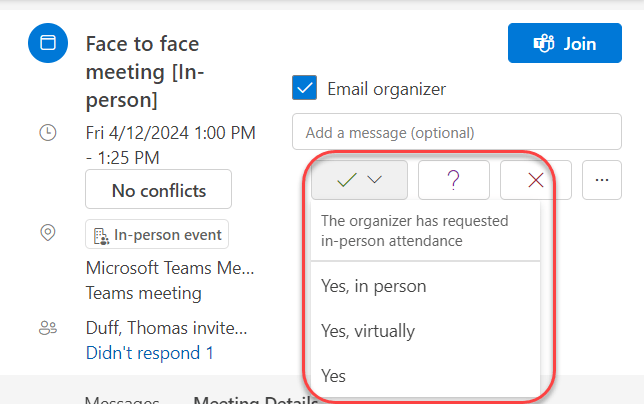Click the blue calendar event icon

coord(47,44)
